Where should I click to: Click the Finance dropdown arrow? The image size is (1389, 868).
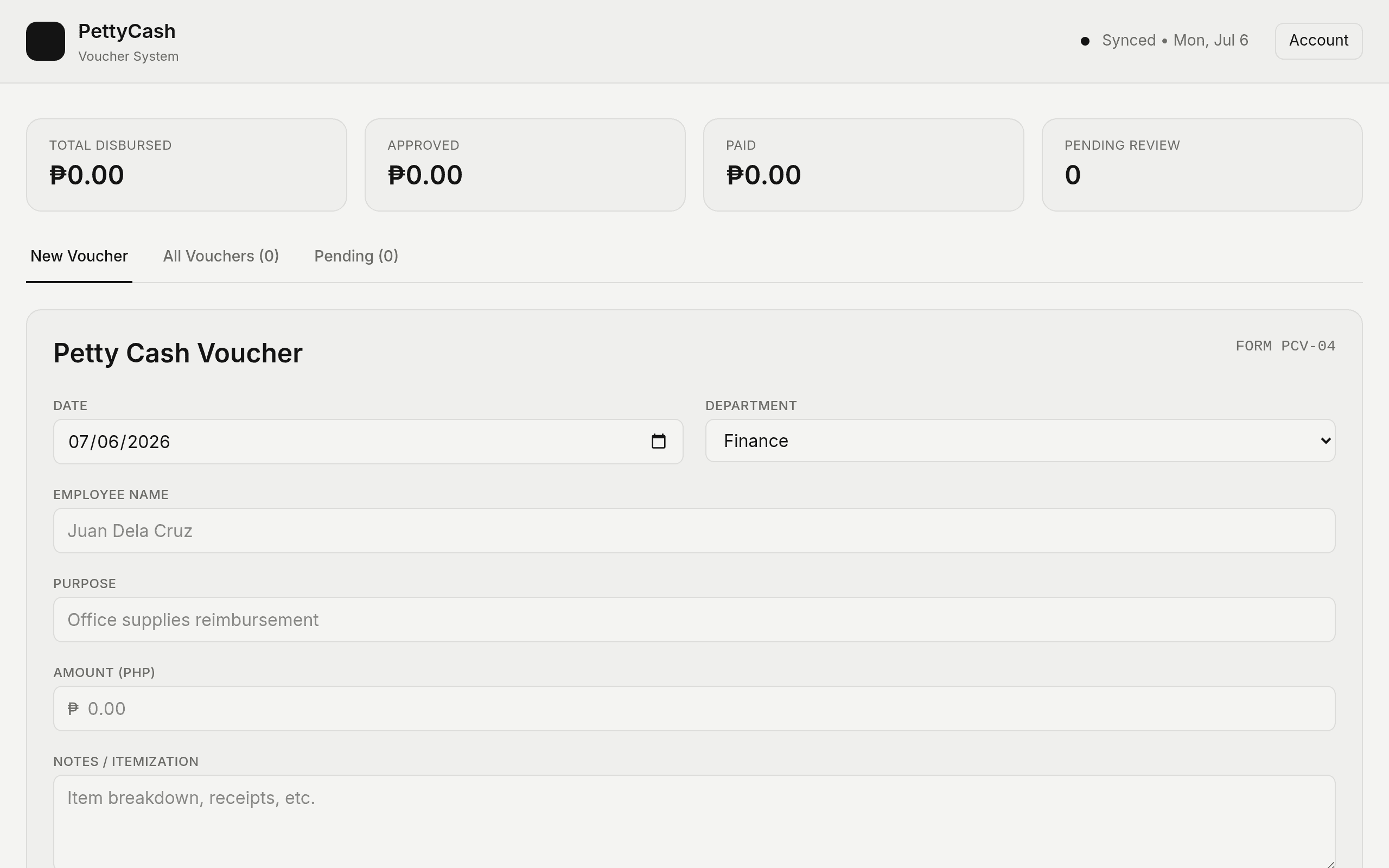tap(1326, 441)
